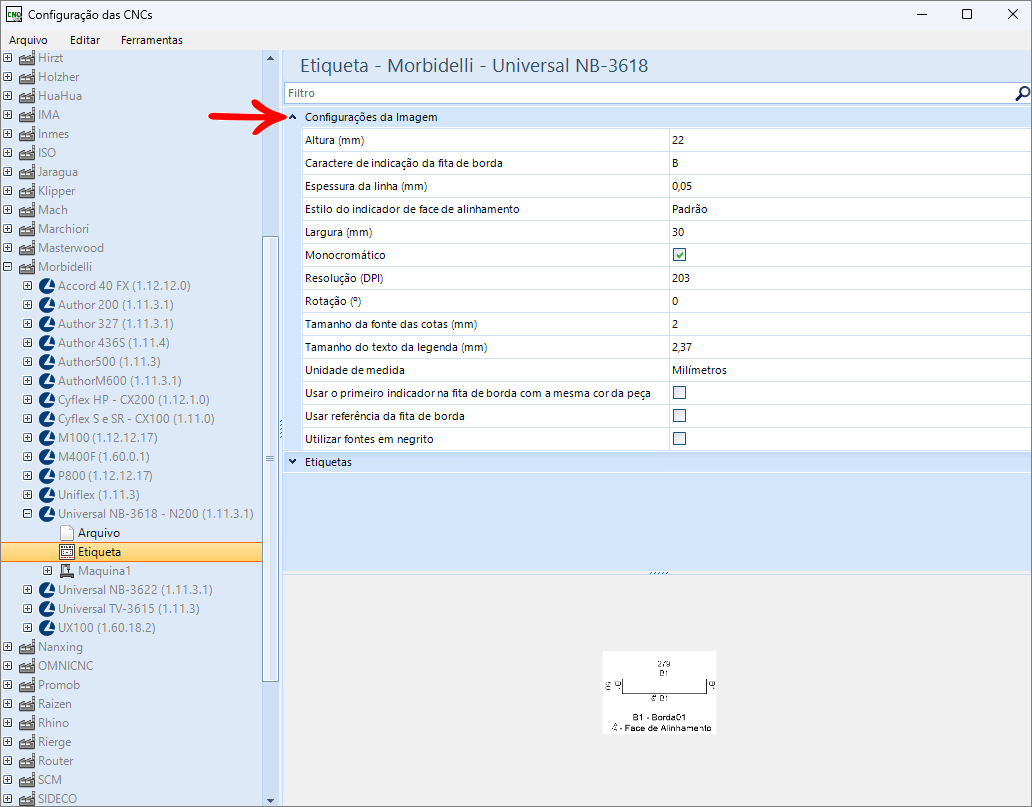
Task: Select Cyflex S e SR - CX100 item
Action: (x=136, y=419)
